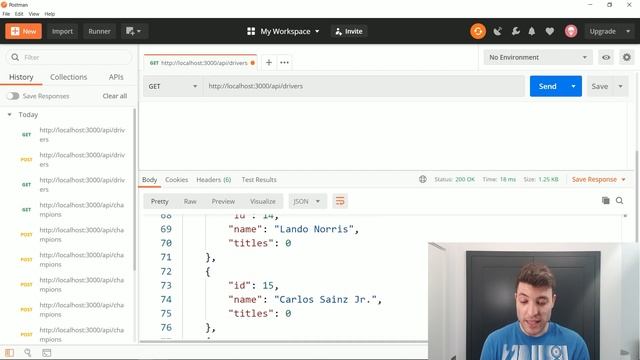Viewport: 640px width, 360px height.
Task: Open the new window dropdown icon
Action: [133, 31]
